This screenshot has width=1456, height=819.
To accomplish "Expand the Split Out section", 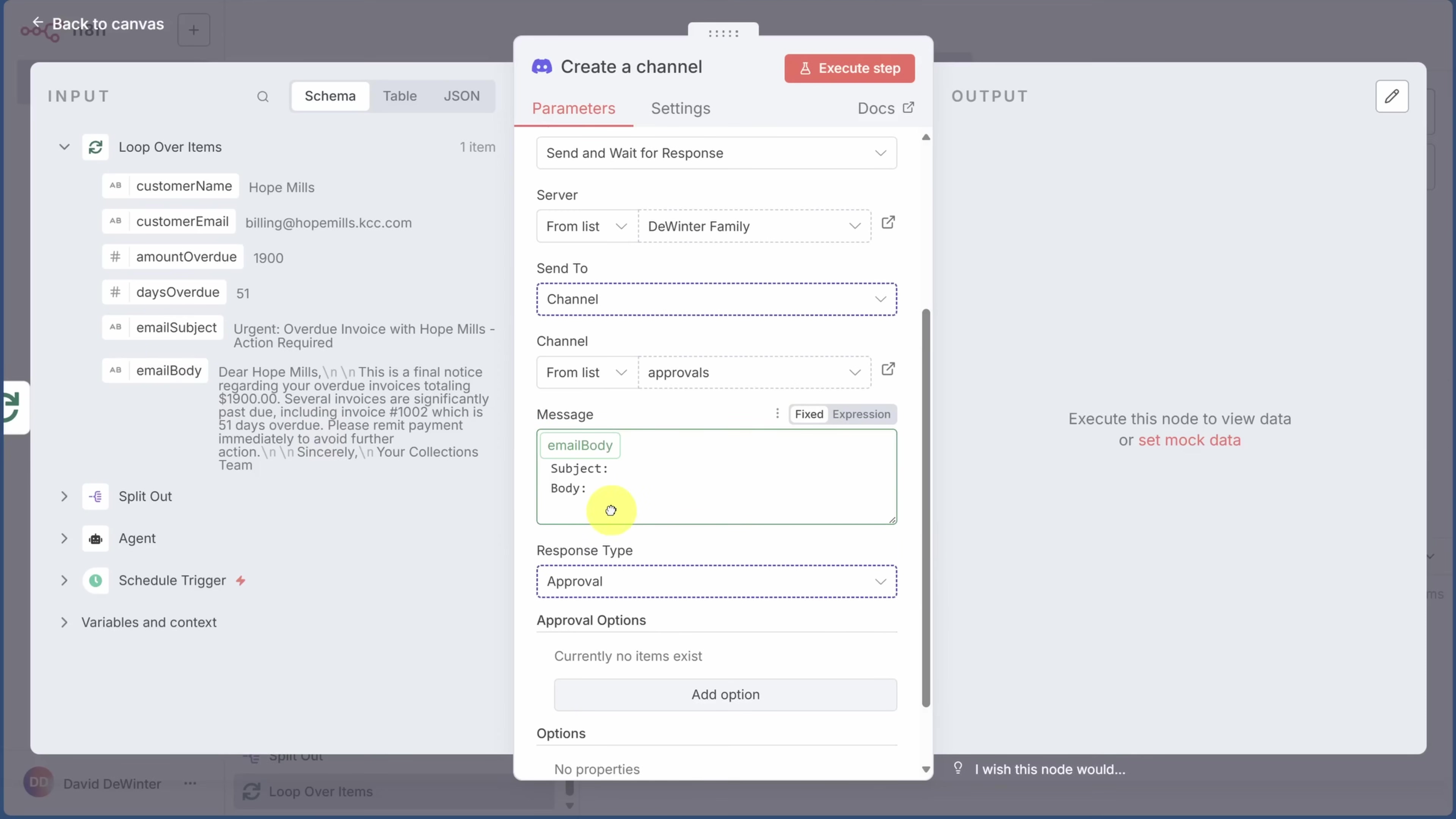I will (x=64, y=496).
